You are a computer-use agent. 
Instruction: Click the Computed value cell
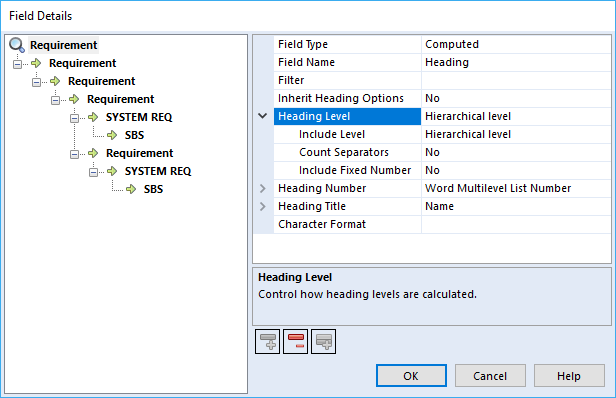(516, 44)
